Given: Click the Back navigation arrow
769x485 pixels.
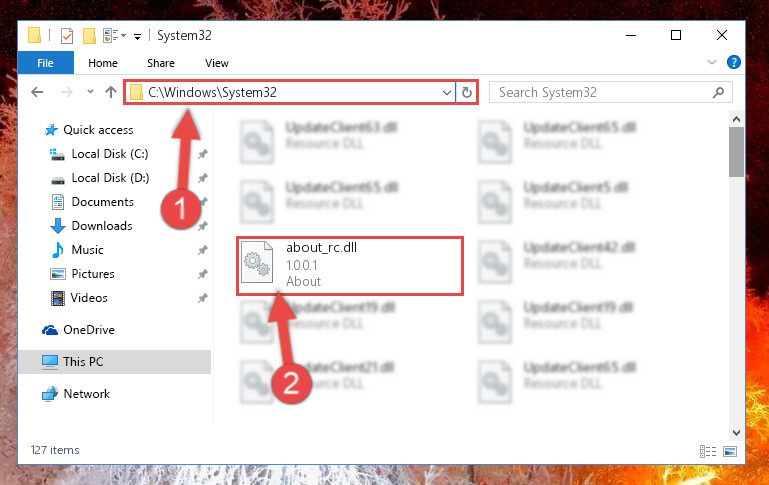Looking at the screenshot, I should [37, 92].
